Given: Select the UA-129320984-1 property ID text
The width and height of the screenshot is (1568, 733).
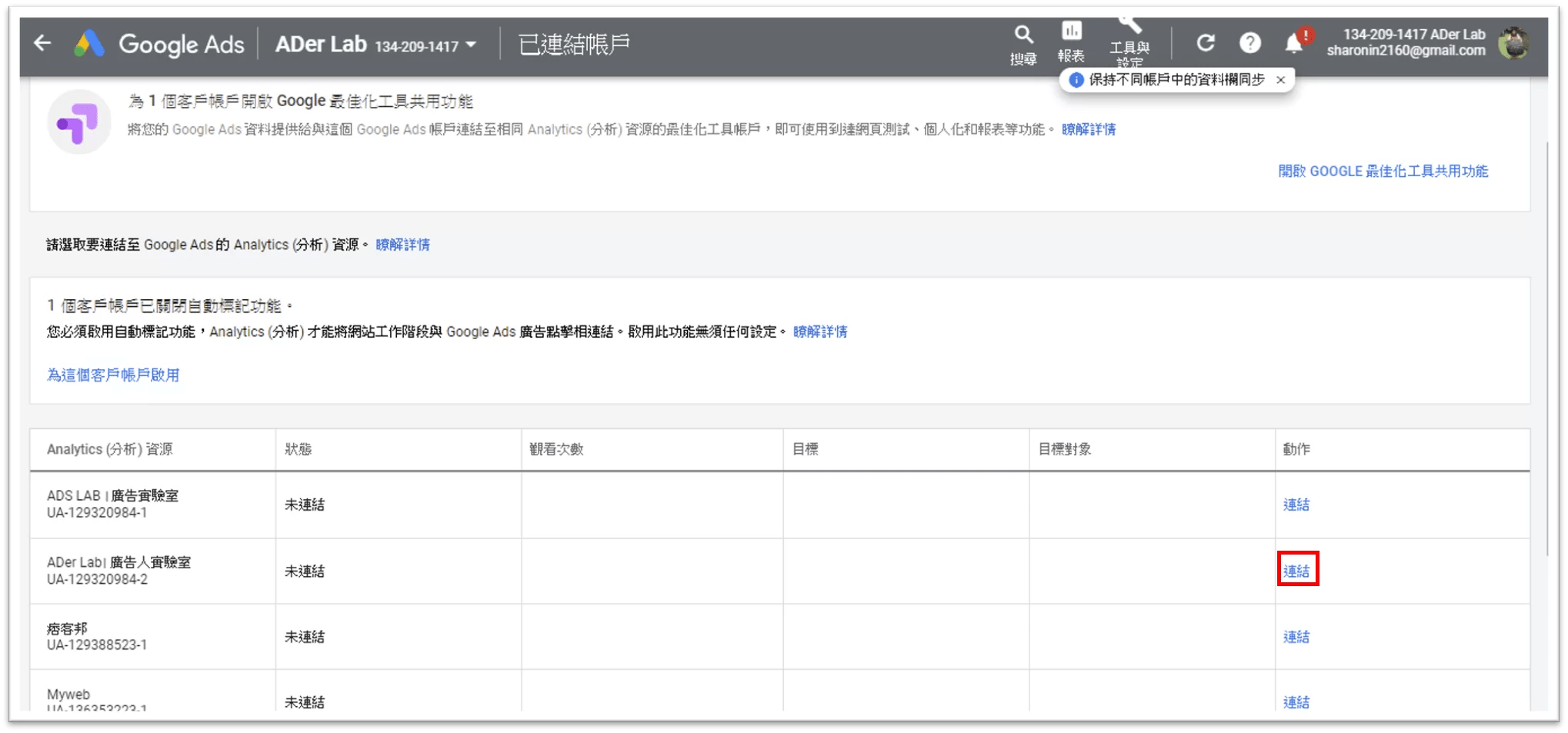Looking at the screenshot, I should 97,513.
